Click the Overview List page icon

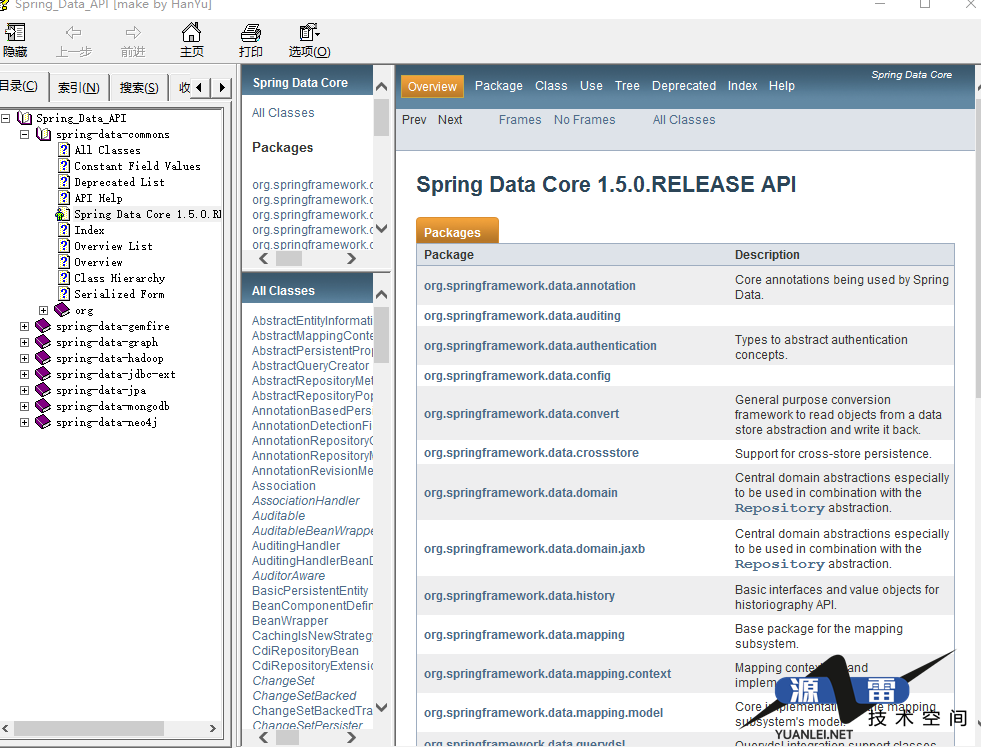coord(64,246)
